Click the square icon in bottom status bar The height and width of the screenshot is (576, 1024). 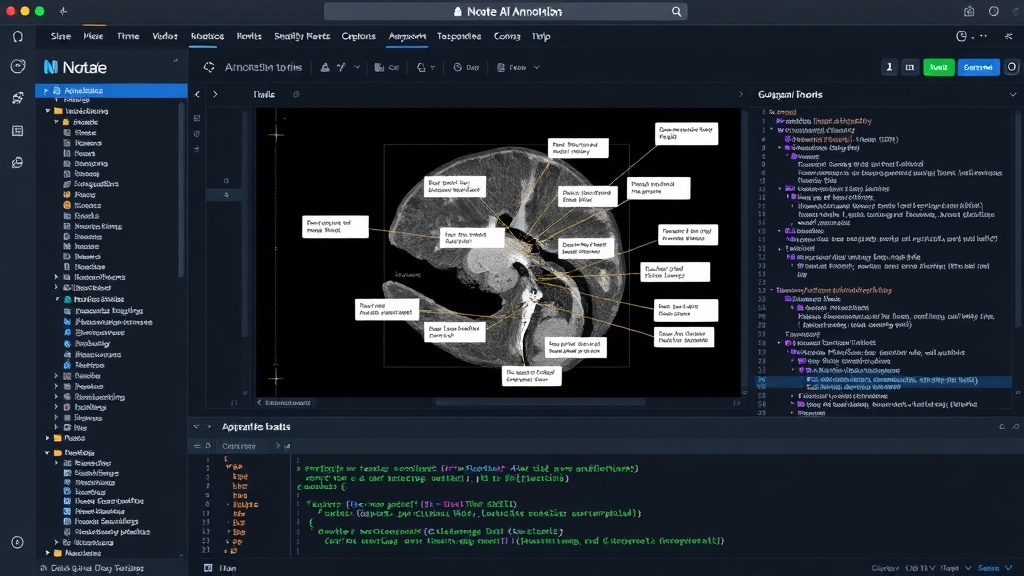tap(208, 568)
